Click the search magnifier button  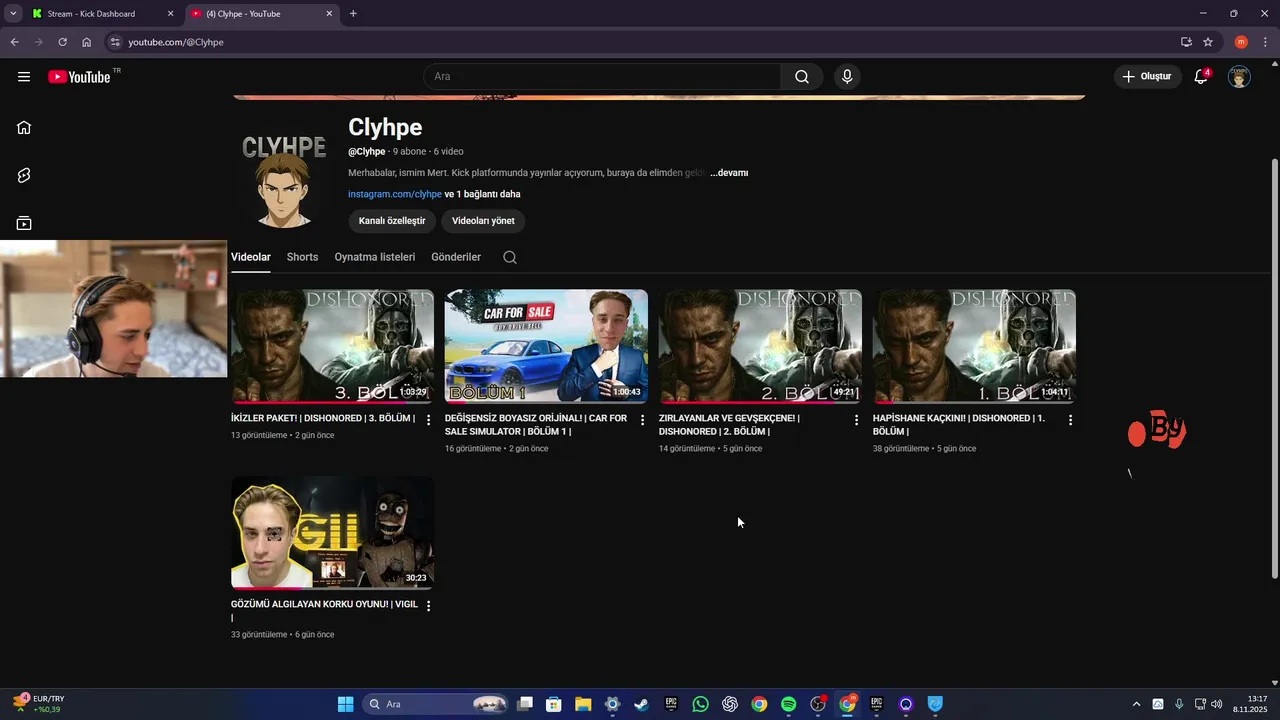pyautogui.click(x=802, y=77)
